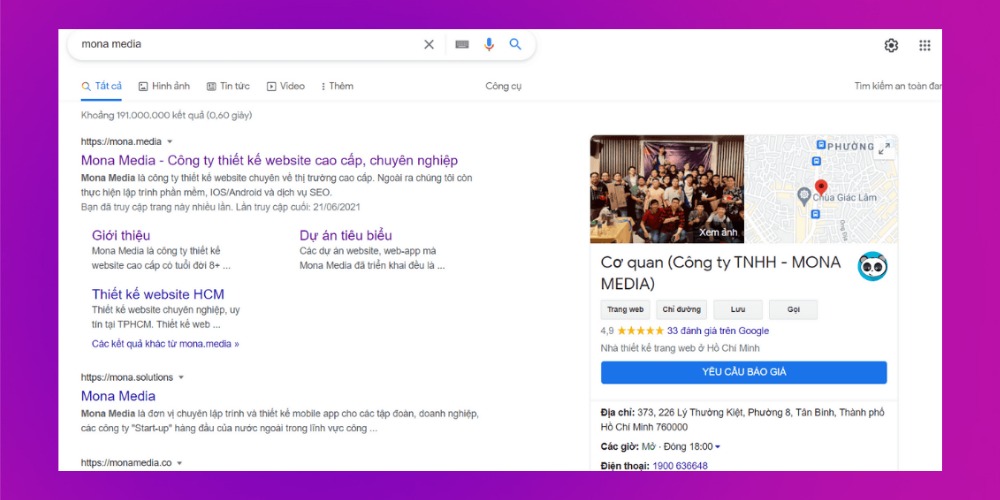Viewport: 1000px width, 500px height.
Task: Click YÊU CẦU BÁO GIÁ button
Action: (743, 372)
